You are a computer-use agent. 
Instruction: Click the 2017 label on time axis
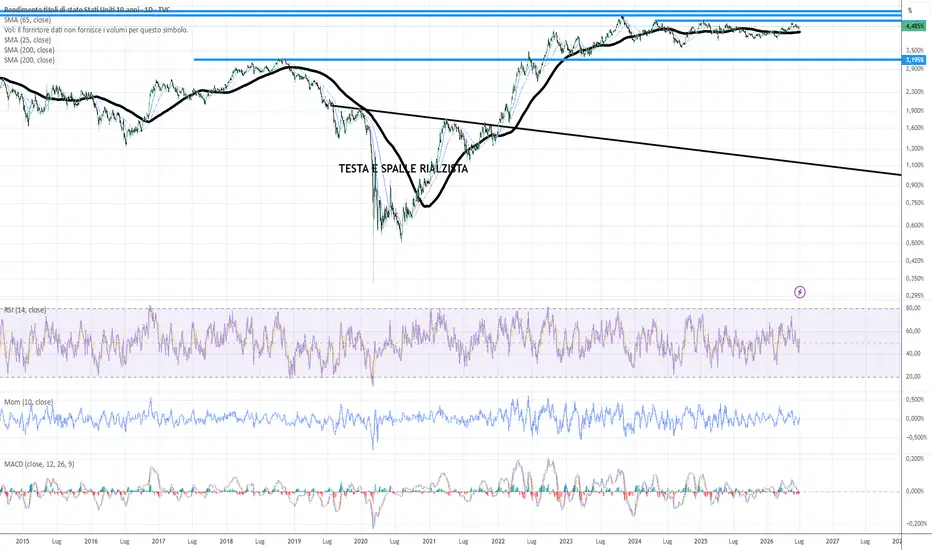(158, 542)
